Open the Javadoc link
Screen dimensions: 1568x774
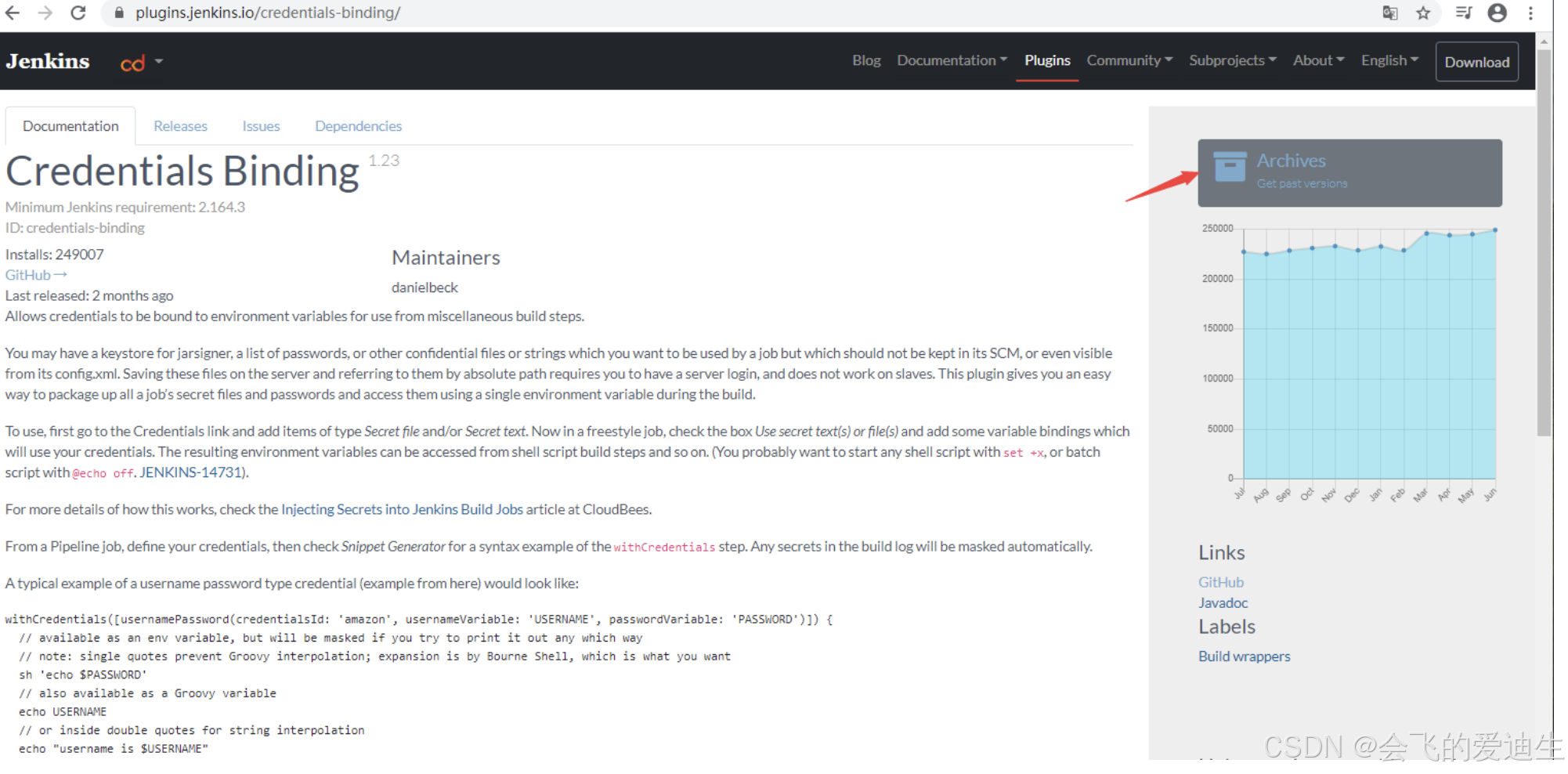pyautogui.click(x=1223, y=602)
